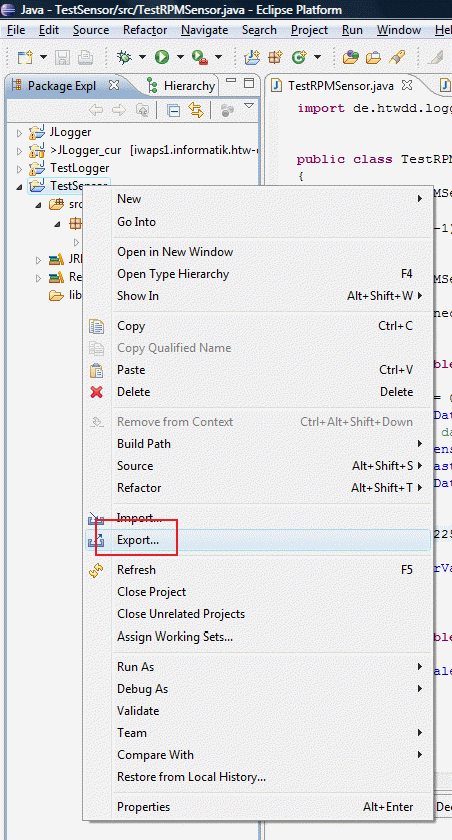Open the Debug As submenu
The image size is (452, 840).
(259, 689)
